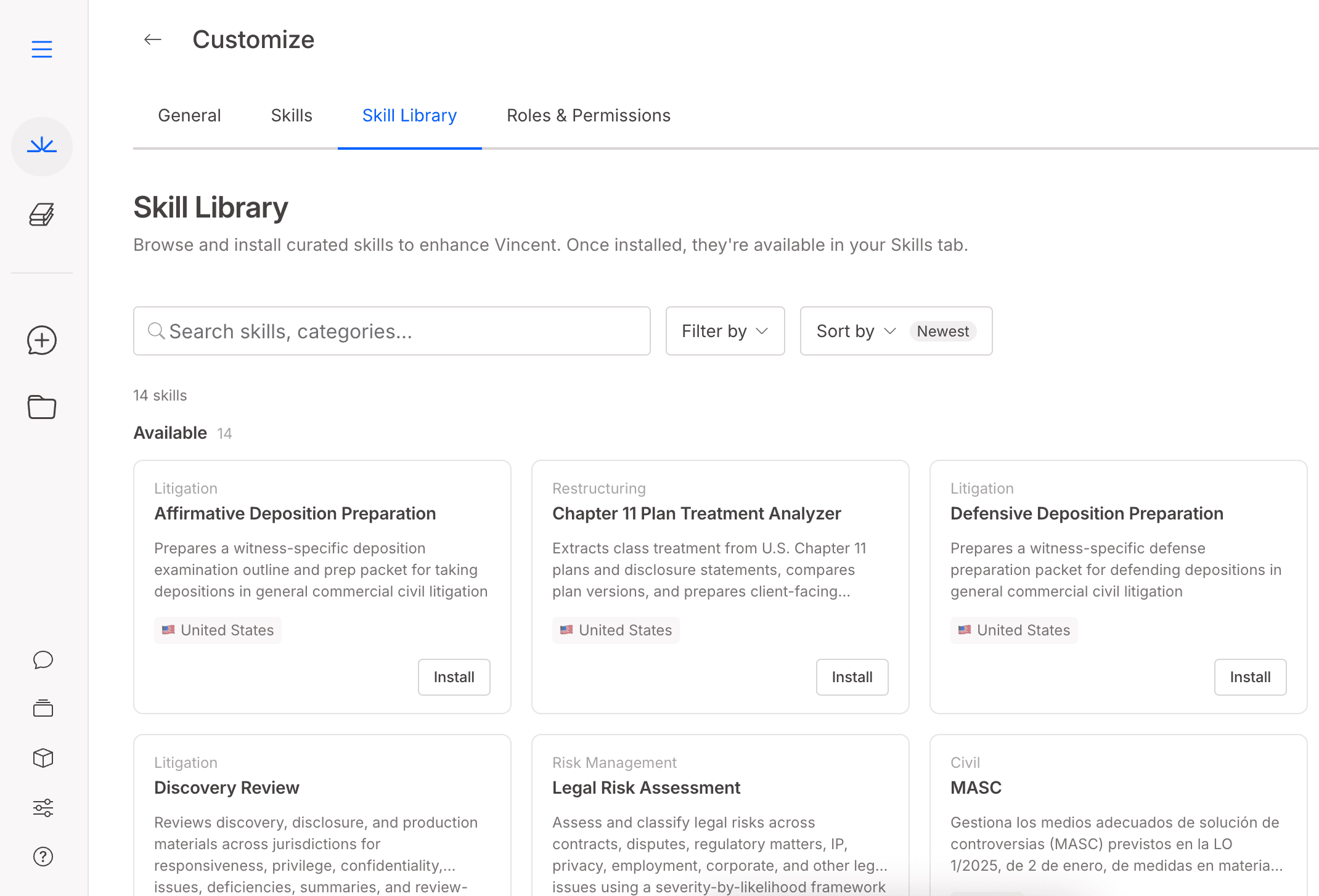Open the hamburger menu icon
This screenshot has width=1319, height=896.
pos(42,49)
